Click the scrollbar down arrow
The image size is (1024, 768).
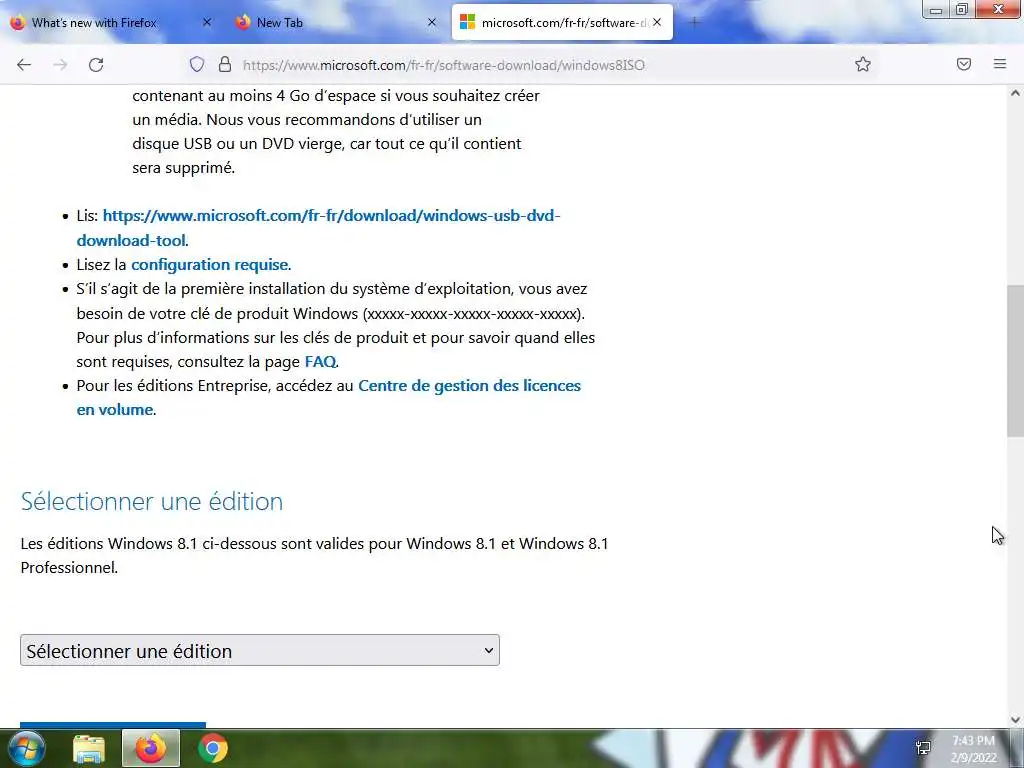(1015, 720)
